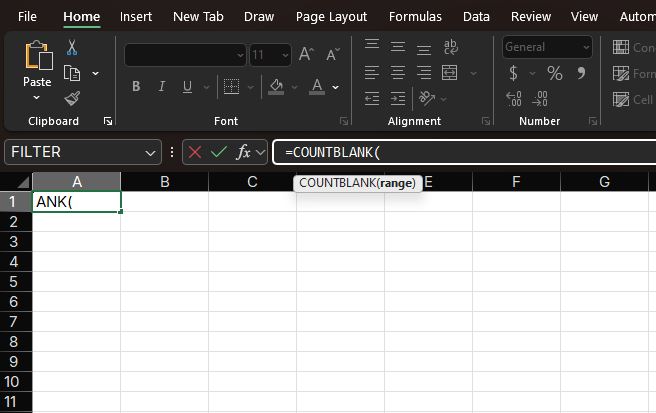The width and height of the screenshot is (656, 413).
Task: Expand Merge & Center dropdown arrow
Action: [473, 73]
